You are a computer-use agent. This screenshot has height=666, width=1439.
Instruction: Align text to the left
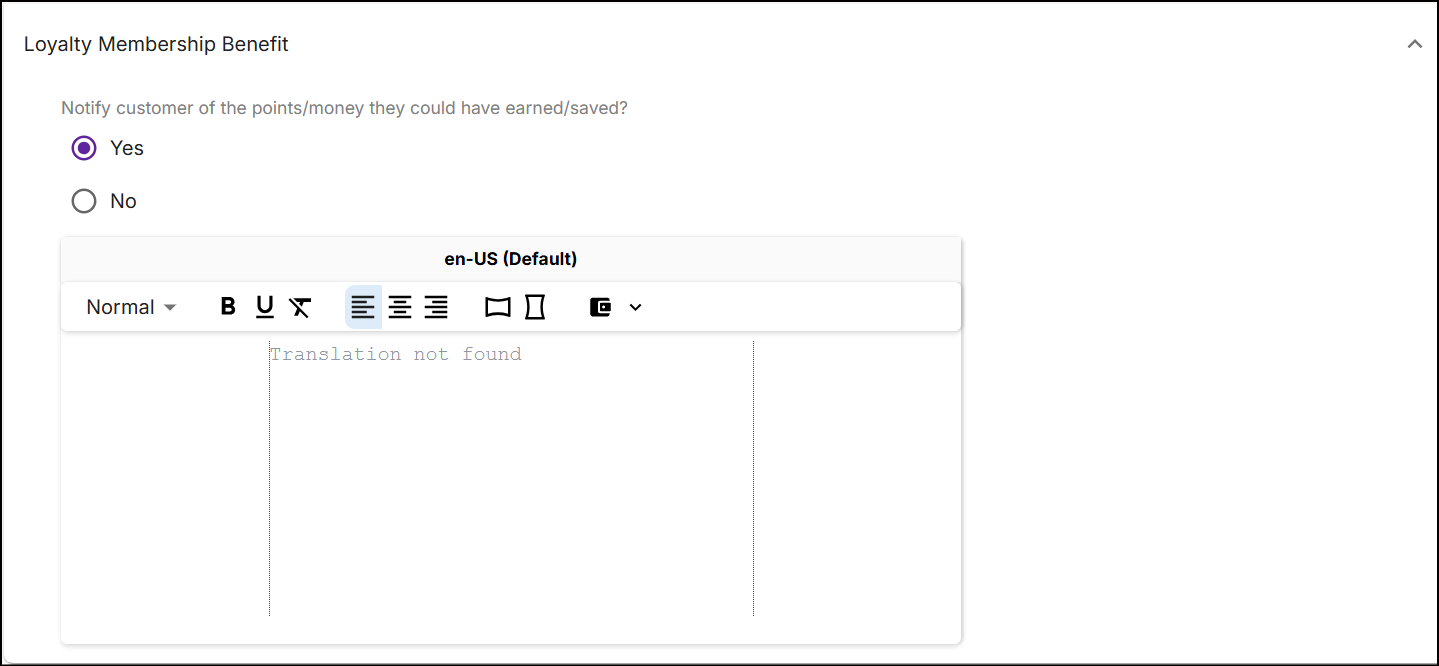[x=363, y=307]
